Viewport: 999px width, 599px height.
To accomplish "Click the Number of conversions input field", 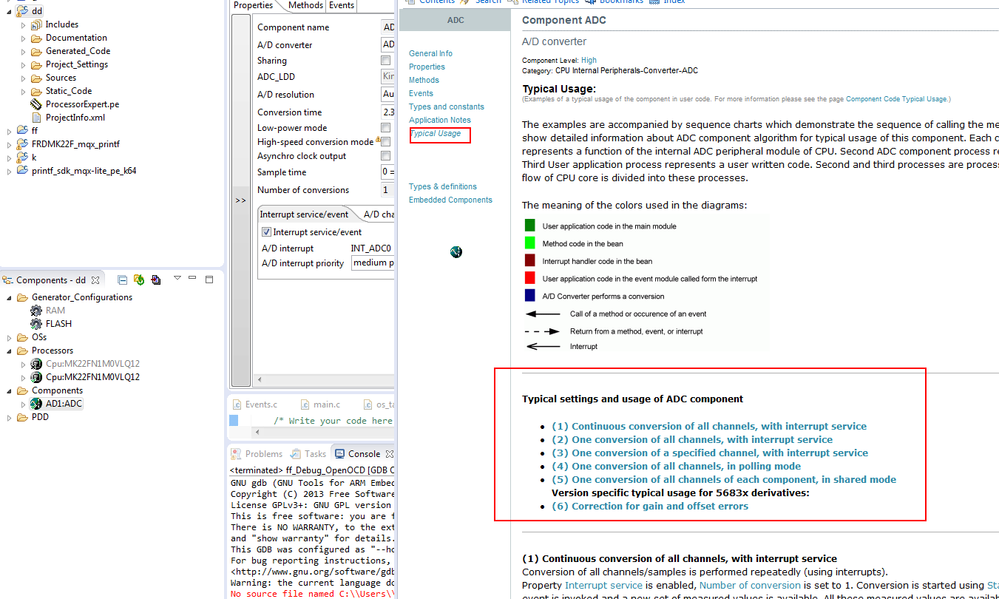I will [x=387, y=190].
